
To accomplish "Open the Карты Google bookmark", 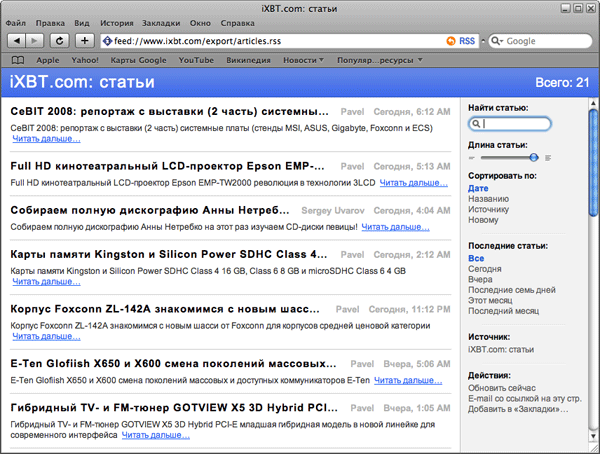I will [x=139, y=60].
